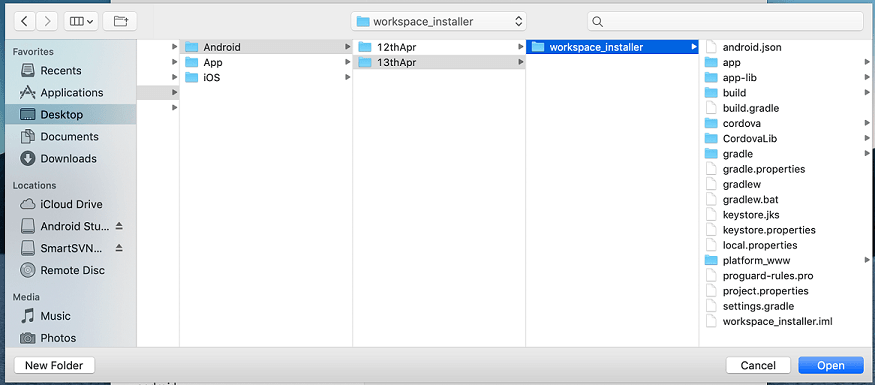Expand the Android folder arrow
Image resolution: width=875 pixels, height=385 pixels.
[x=348, y=47]
